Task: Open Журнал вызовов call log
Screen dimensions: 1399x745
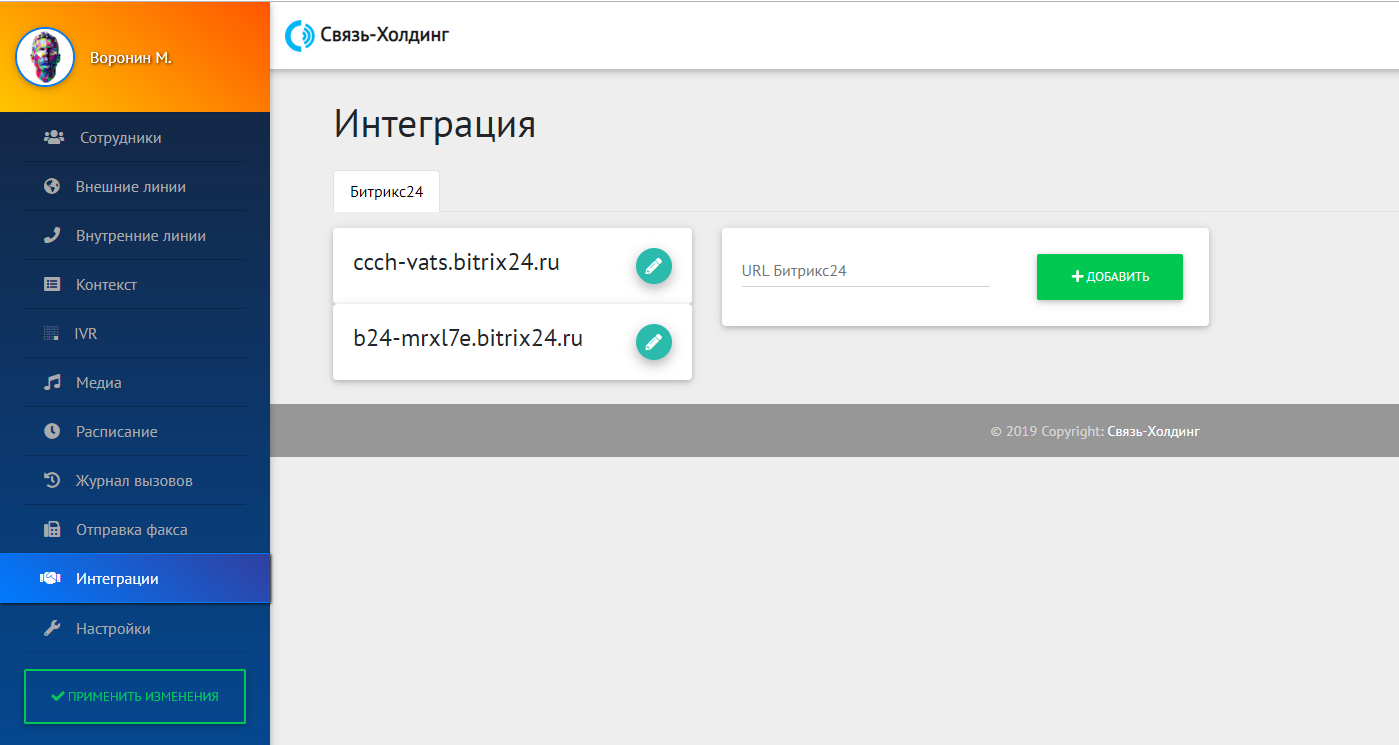Action: [134, 481]
